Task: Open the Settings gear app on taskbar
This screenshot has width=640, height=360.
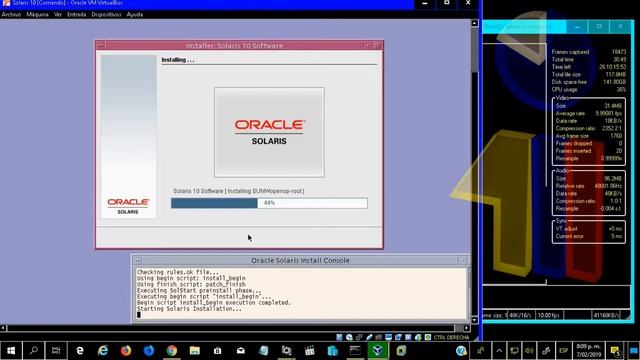Action: pyautogui.click(x=287, y=350)
